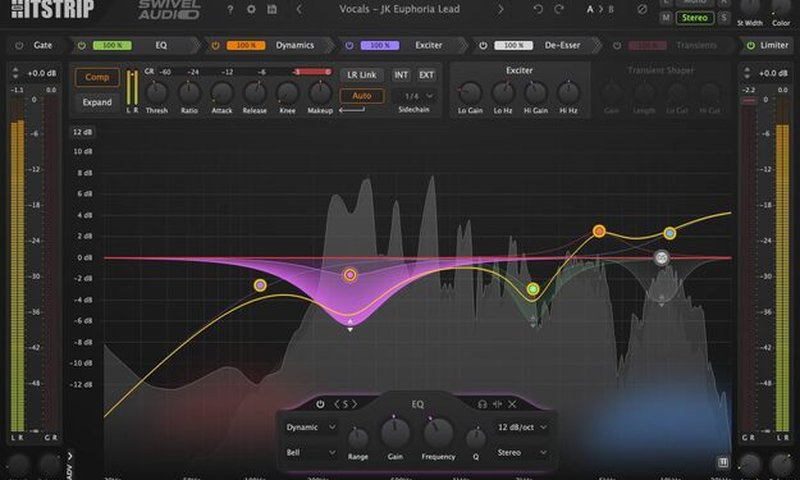The height and width of the screenshot is (480, 800).
Task: Click the undo arrow icon
Action: [538, 10]
